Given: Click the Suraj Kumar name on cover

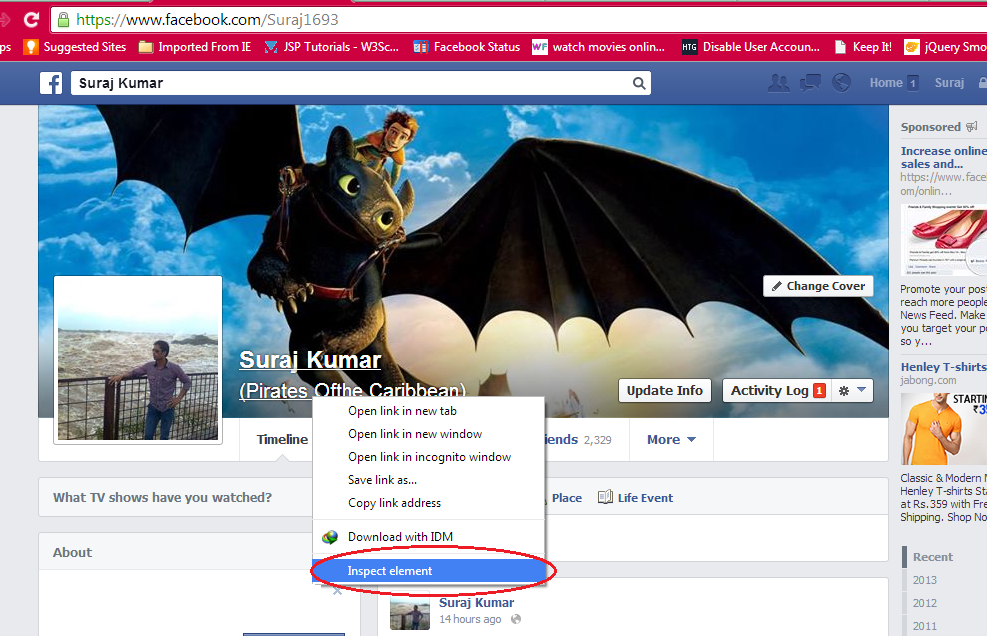Looking at the screenshot, I should click(x=310, y=360).
